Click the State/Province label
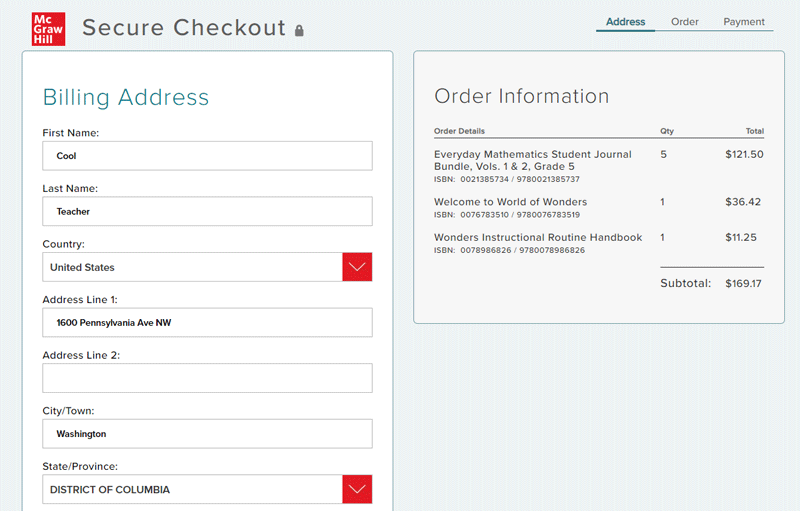Viewport: 800px width, 511px height. tap(80, 466)
